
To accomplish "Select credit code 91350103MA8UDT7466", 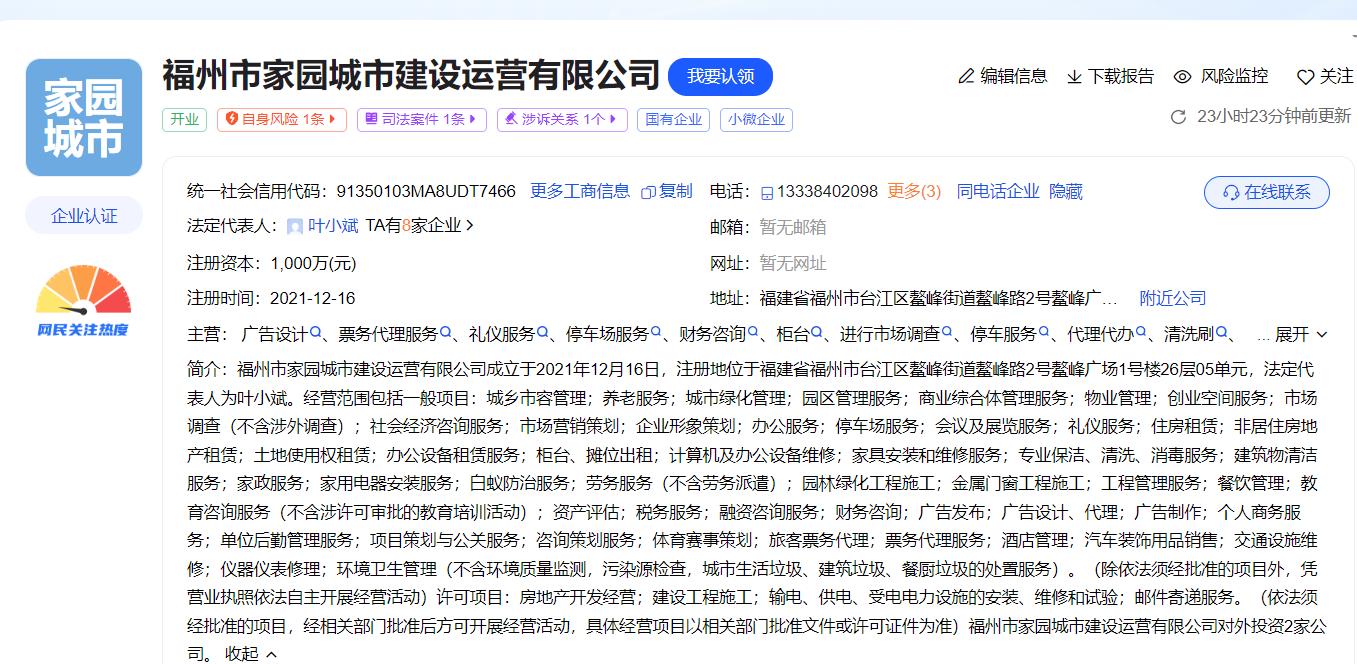I will click(x=426, y=191).
